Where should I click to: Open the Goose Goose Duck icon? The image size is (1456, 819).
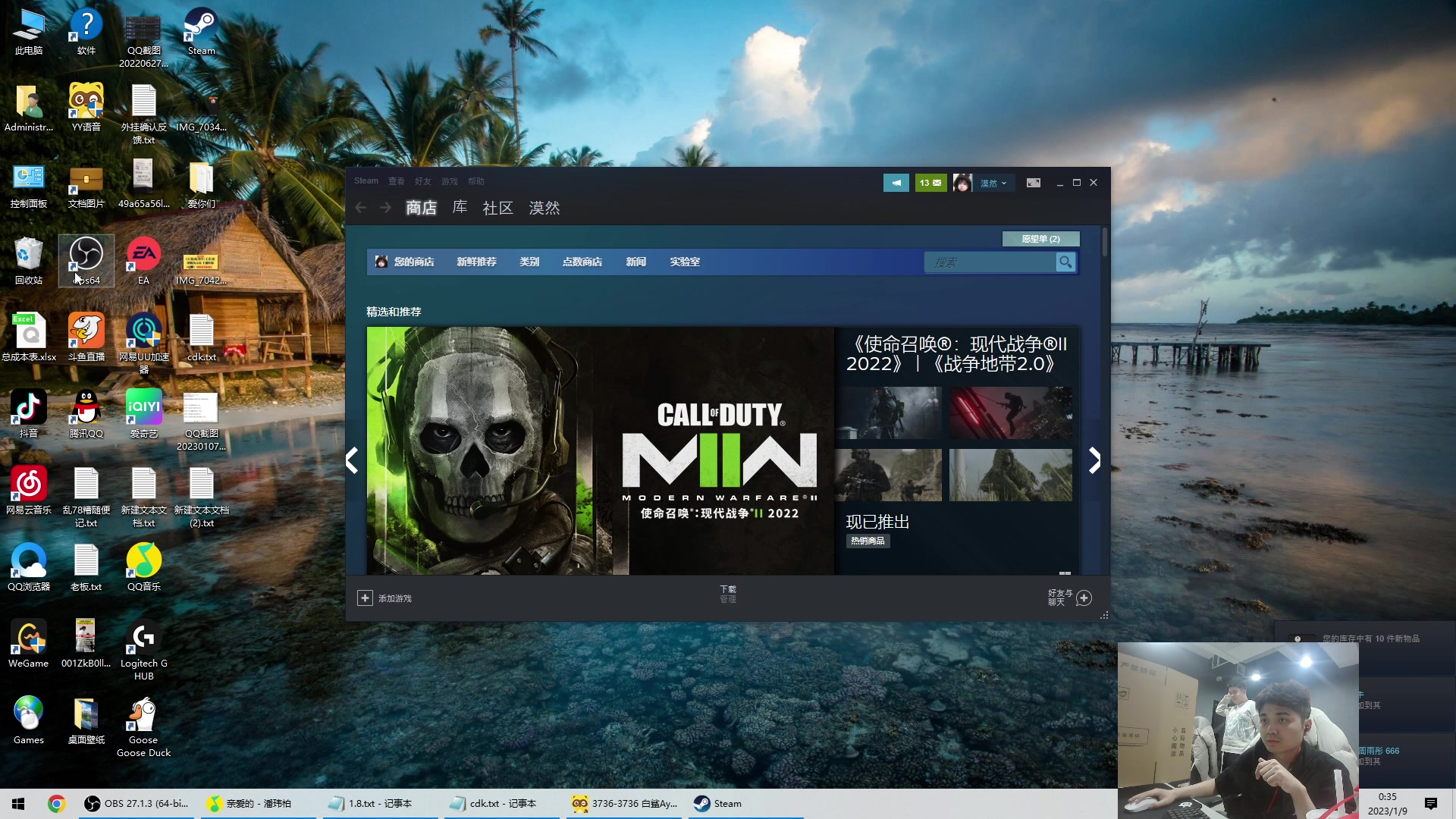[x=143, y=726]
